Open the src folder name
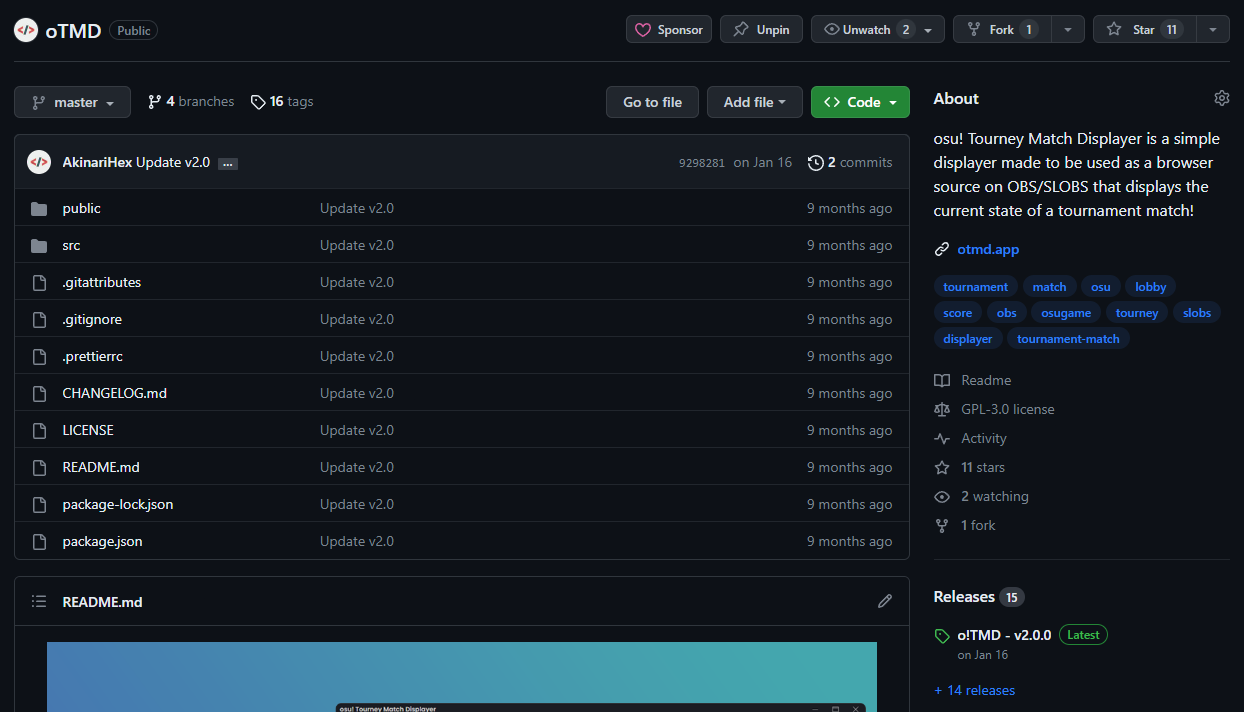 tap(71, 245)
